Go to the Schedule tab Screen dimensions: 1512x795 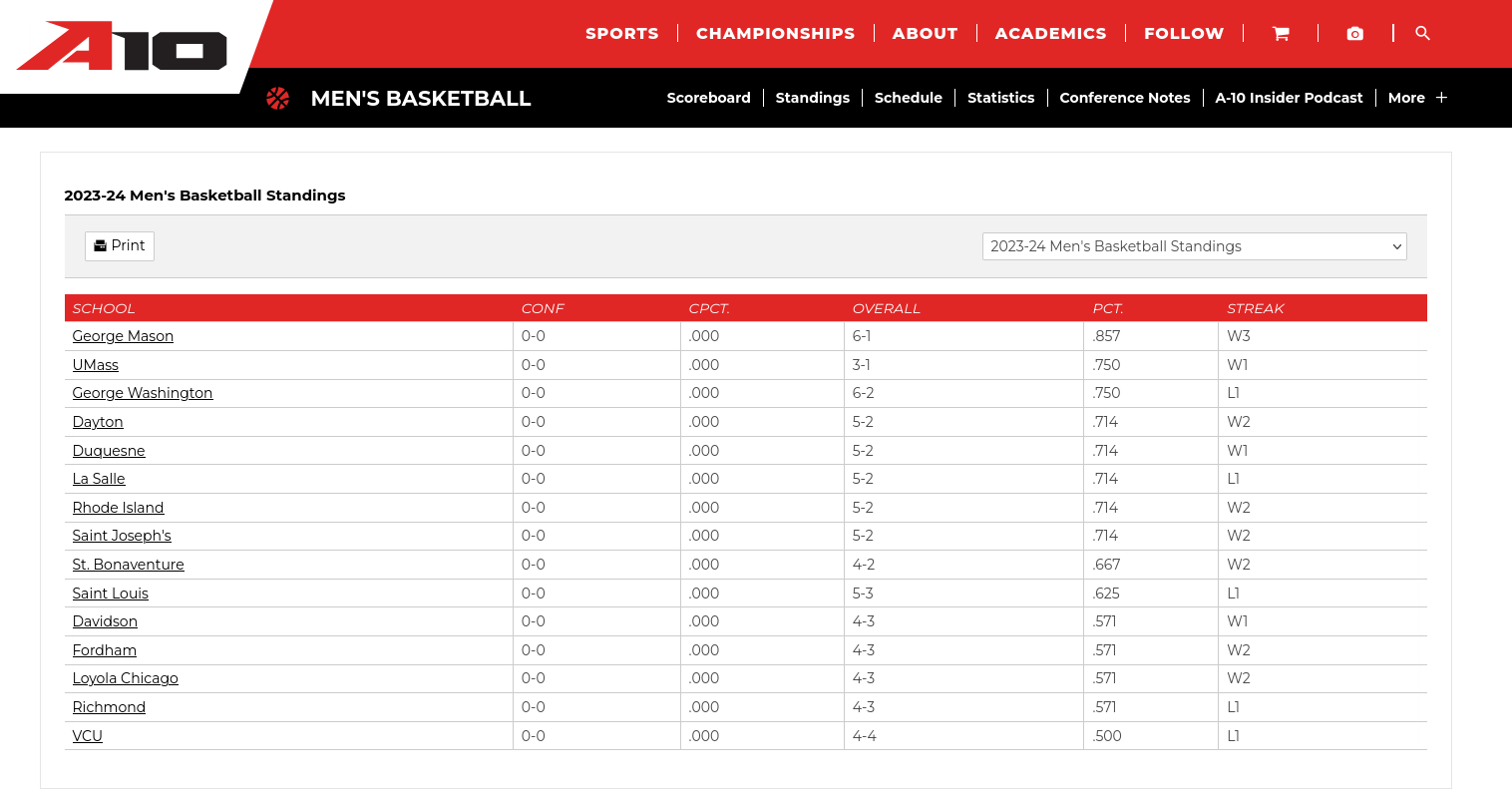tap(909, 98)
